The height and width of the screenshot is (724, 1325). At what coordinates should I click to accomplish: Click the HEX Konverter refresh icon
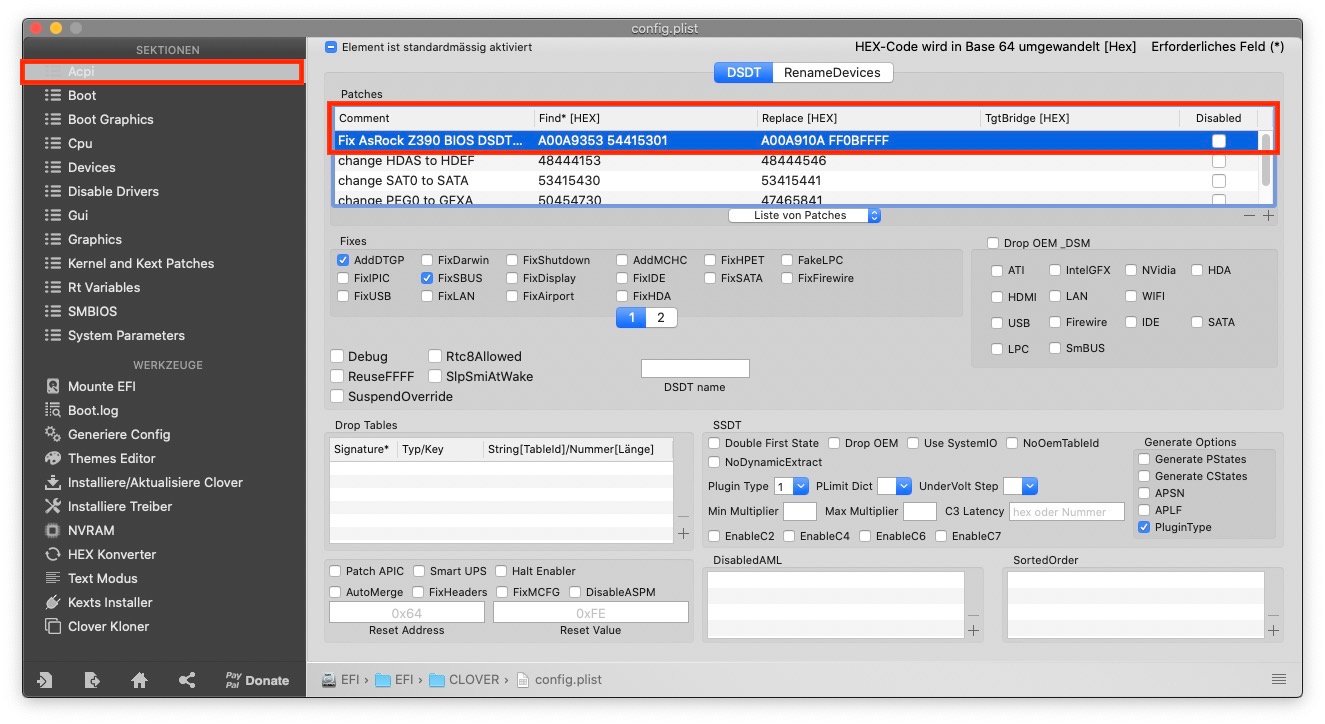pyautogui.click(x=52, y=555)
